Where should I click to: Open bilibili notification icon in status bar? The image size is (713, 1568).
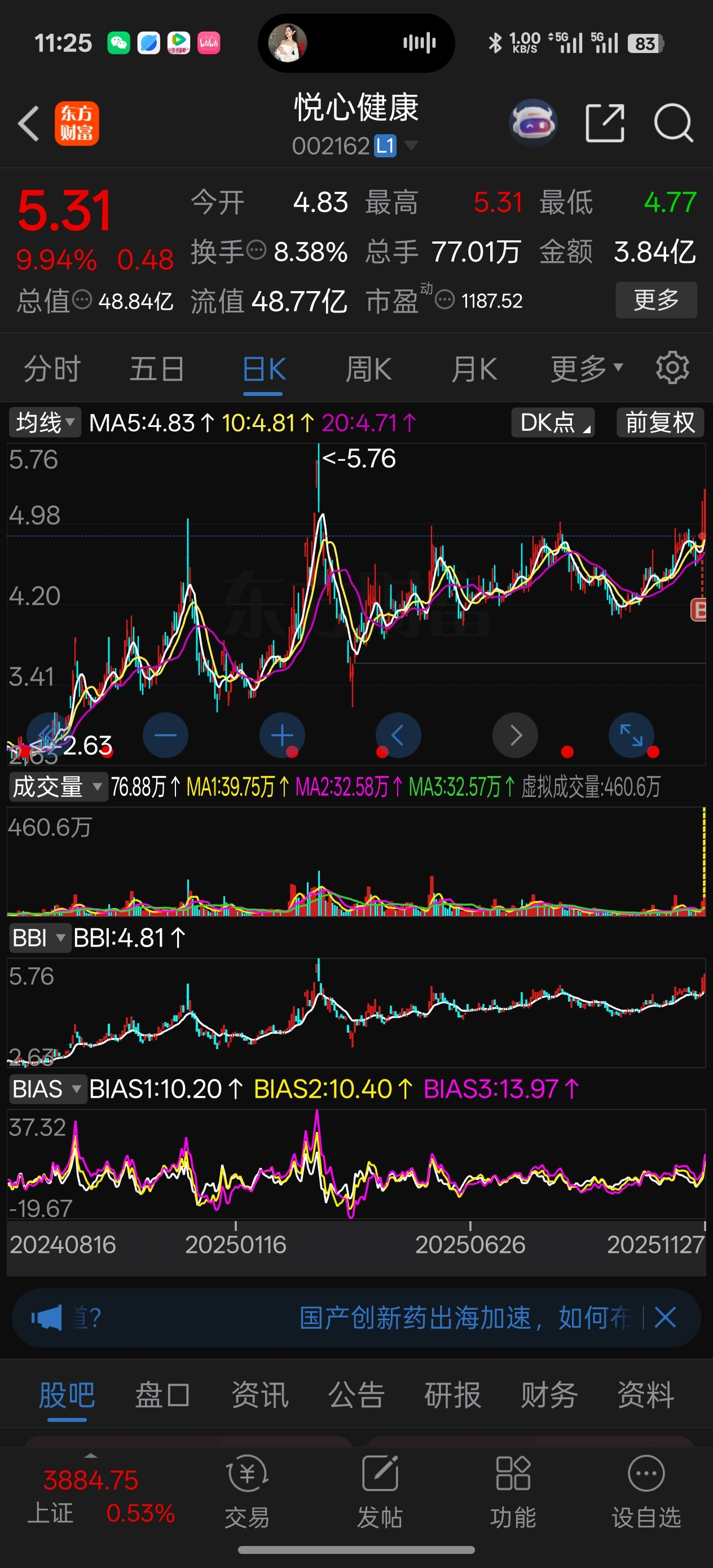[208, 43]
